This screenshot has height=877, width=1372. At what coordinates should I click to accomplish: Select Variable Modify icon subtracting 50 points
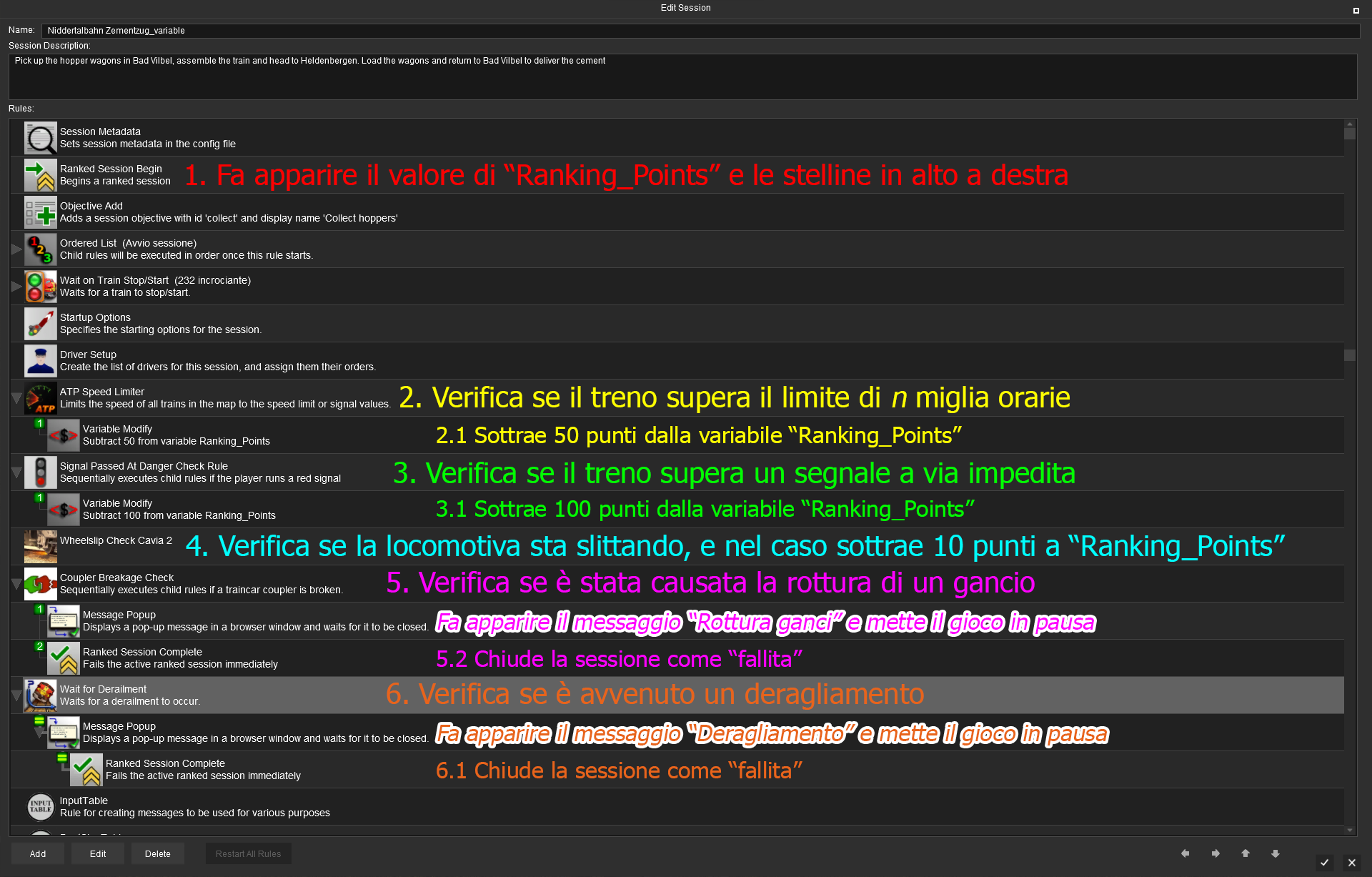tap(63, 435)
